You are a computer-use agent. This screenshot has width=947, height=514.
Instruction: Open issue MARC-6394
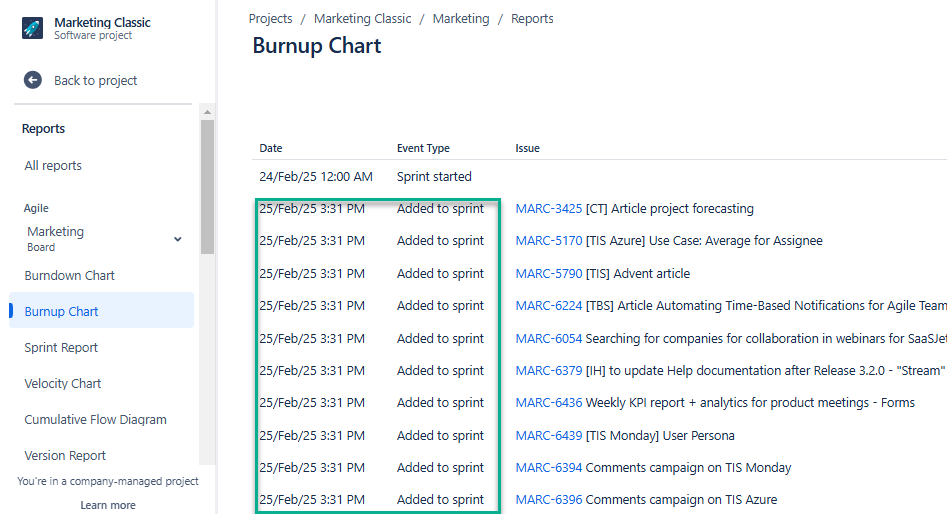(548, 467)
